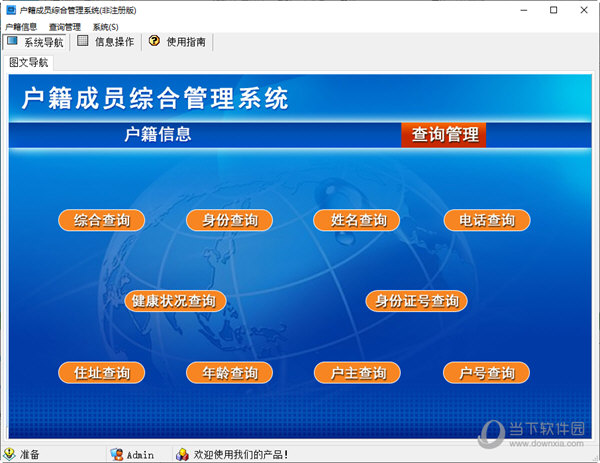Click the welcome message icon in status bar

[x=182, y=455]
